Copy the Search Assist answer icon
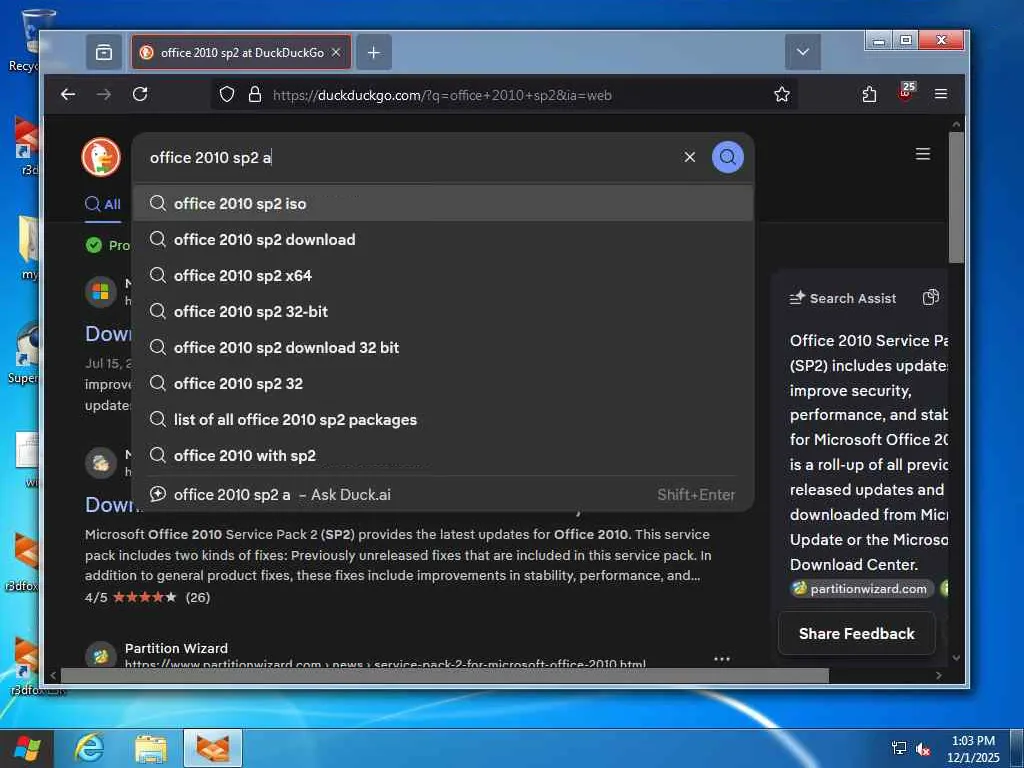1024x768 pixels. pyautogui.click(x=931, y=298)
